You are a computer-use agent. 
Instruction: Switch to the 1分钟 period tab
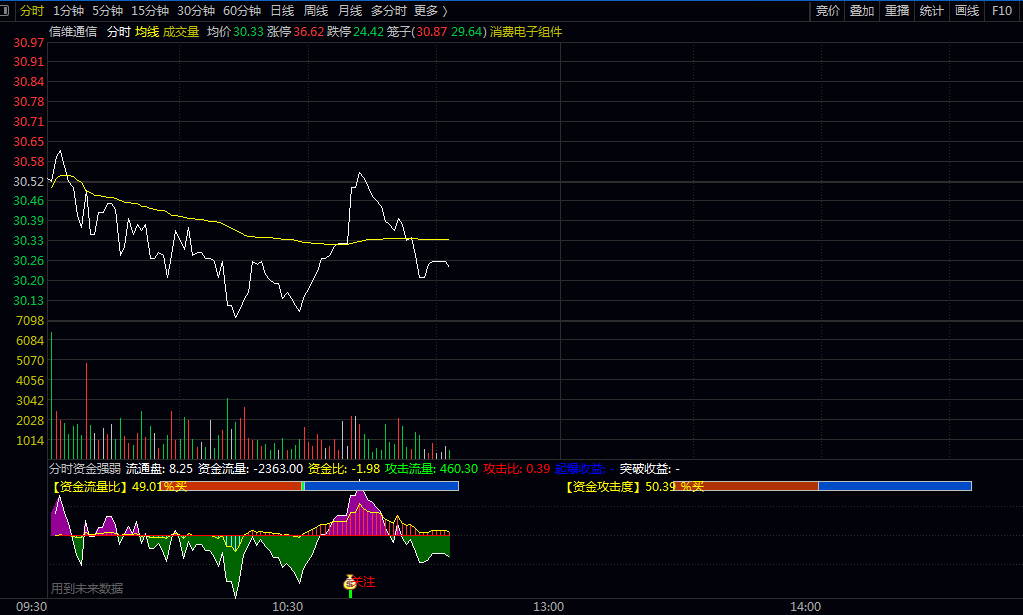point(68,11)
